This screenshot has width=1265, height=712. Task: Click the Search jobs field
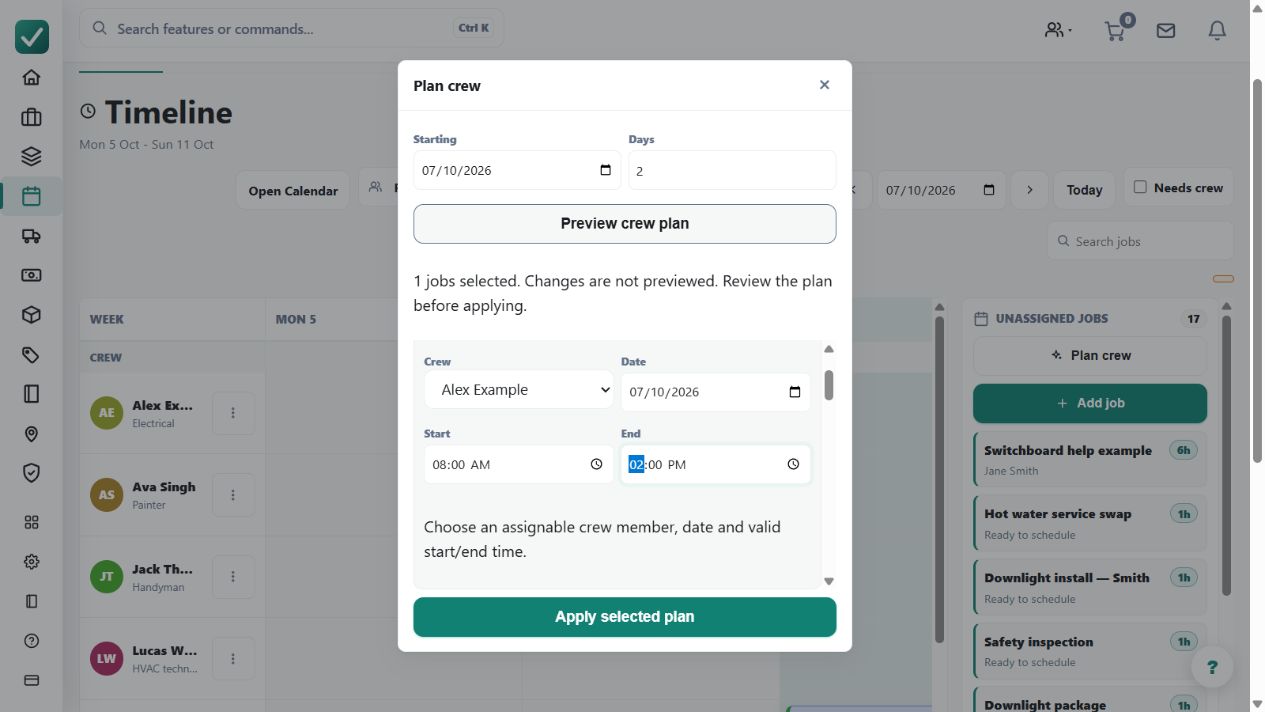point(1140,241)
